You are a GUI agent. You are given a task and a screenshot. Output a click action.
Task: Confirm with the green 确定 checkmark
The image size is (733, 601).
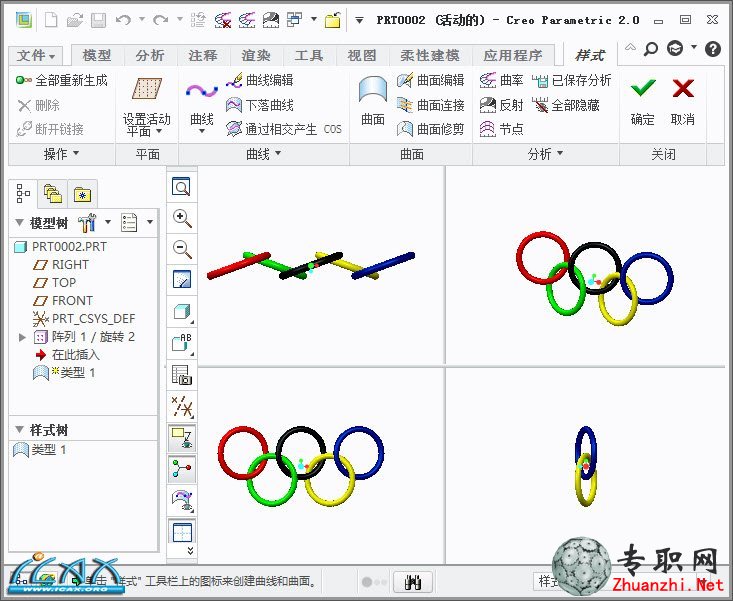[643, 101]
